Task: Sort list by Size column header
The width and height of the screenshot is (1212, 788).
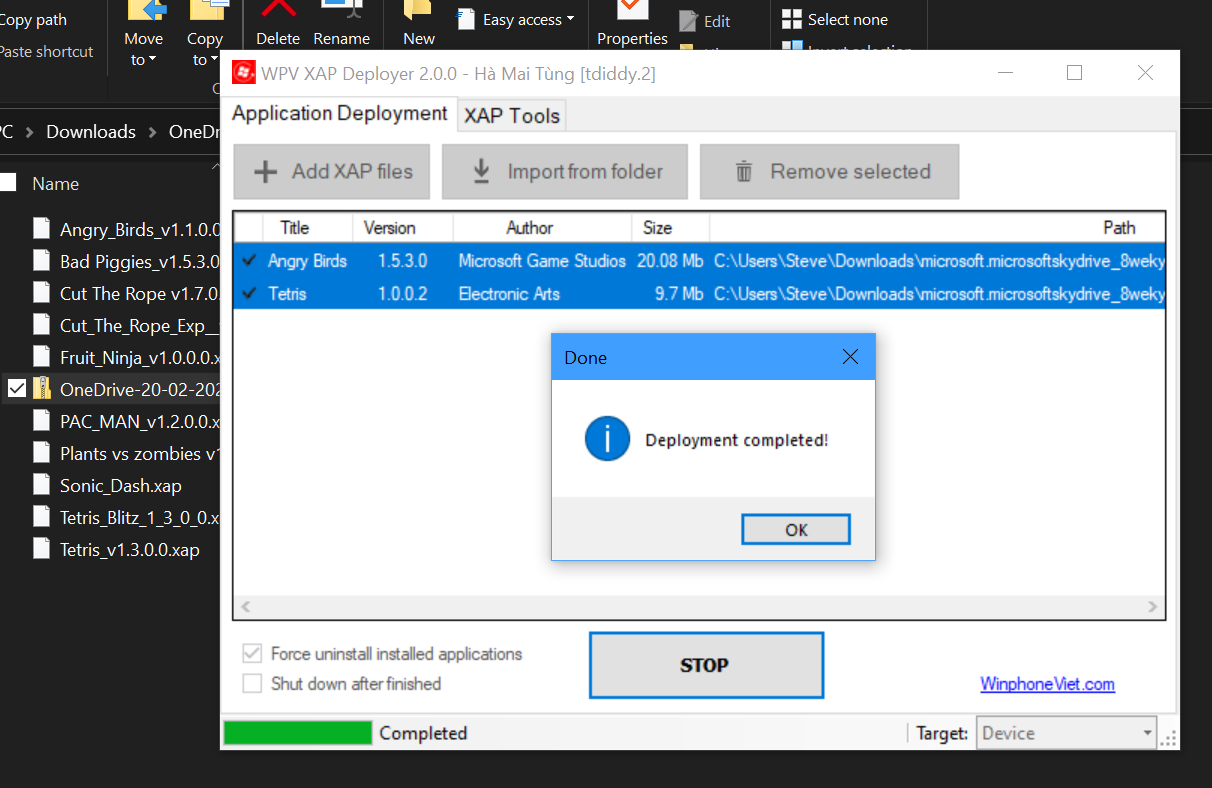Action: point(658,228)
